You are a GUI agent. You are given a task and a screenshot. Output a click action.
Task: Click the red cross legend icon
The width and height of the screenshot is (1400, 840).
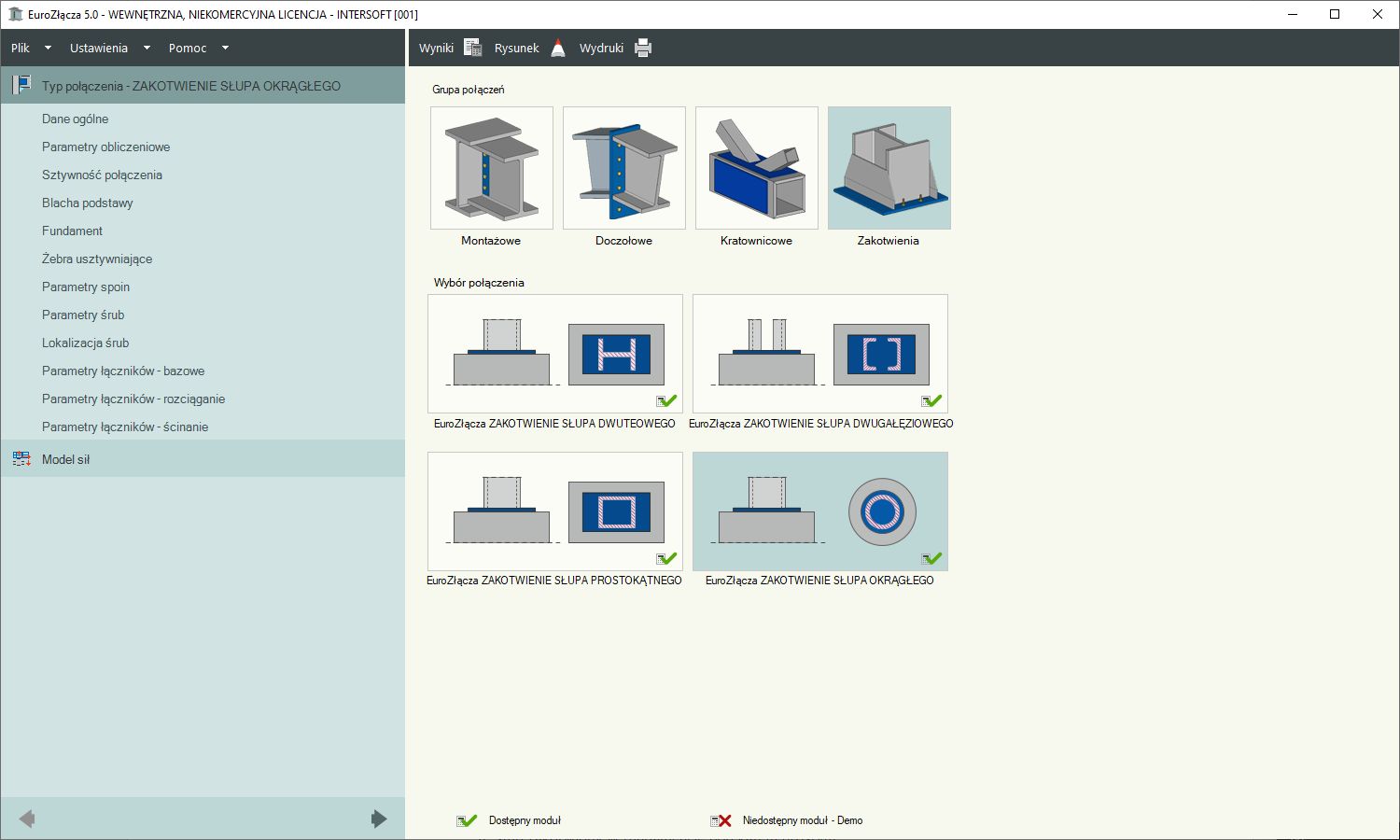[721, 820]
